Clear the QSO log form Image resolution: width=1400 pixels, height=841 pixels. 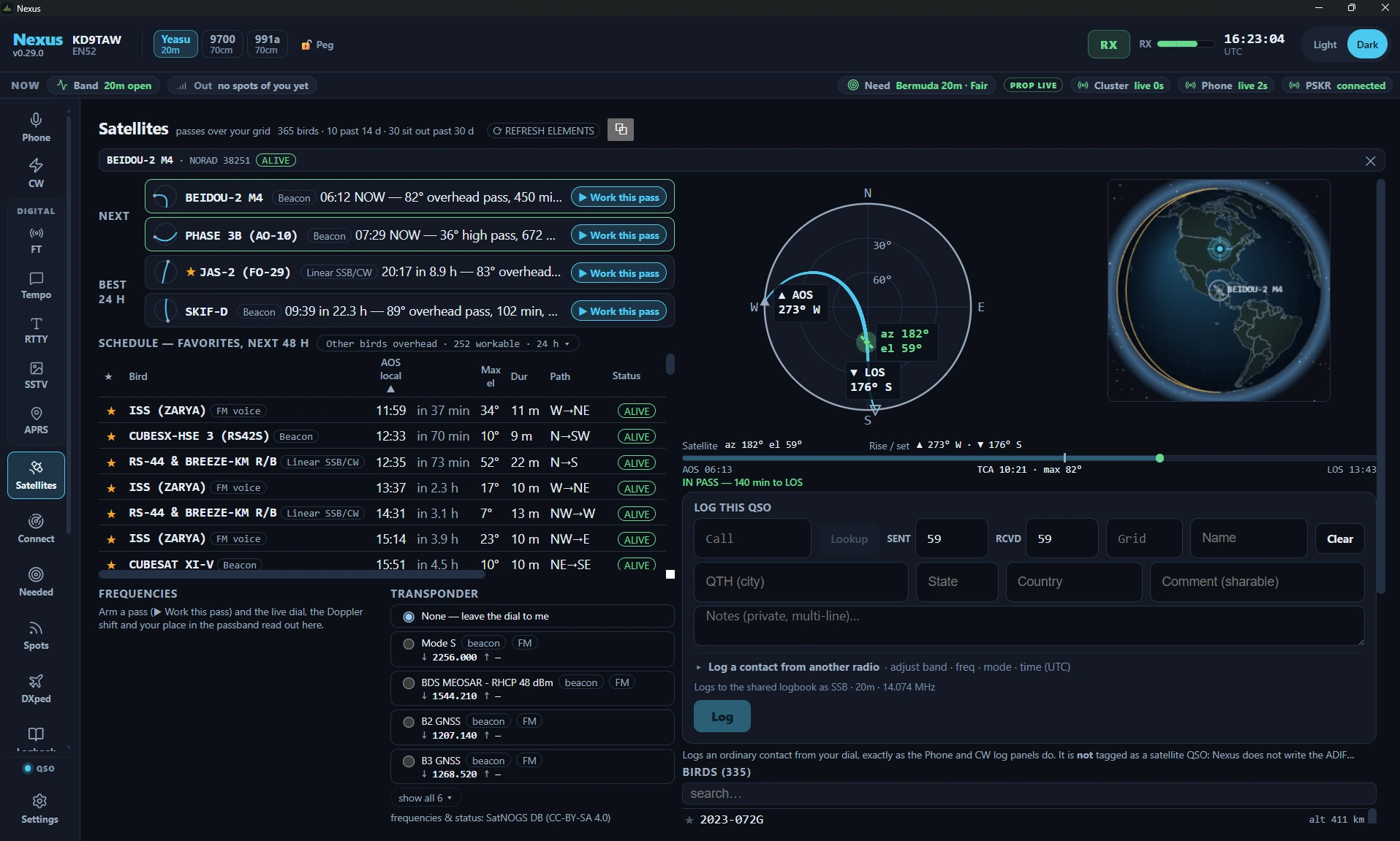pyautogui.click(x=1339, y=539)
